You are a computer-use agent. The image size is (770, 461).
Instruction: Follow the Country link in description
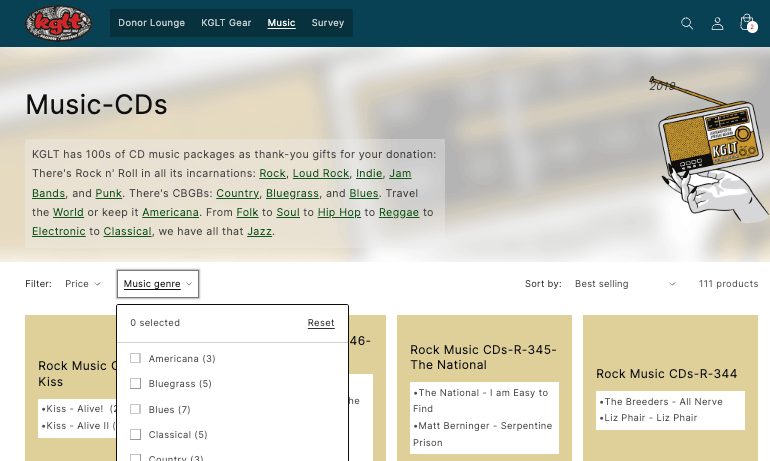[x=237, y=193]
